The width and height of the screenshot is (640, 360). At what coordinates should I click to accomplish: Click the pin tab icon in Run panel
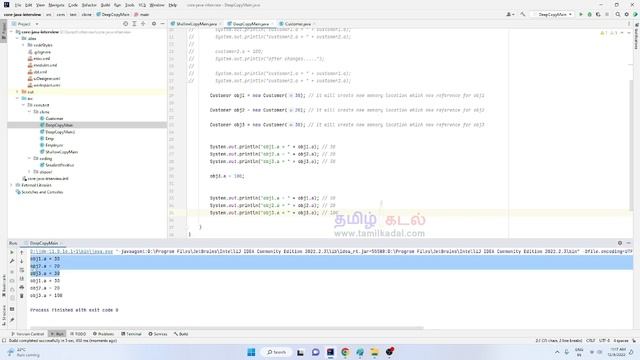12,320
